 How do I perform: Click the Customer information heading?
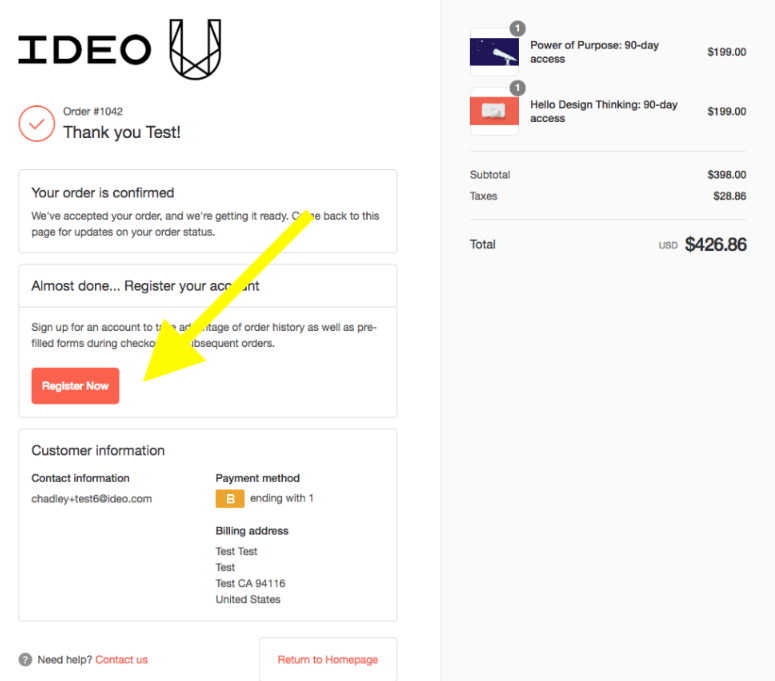tap(98, 451)
